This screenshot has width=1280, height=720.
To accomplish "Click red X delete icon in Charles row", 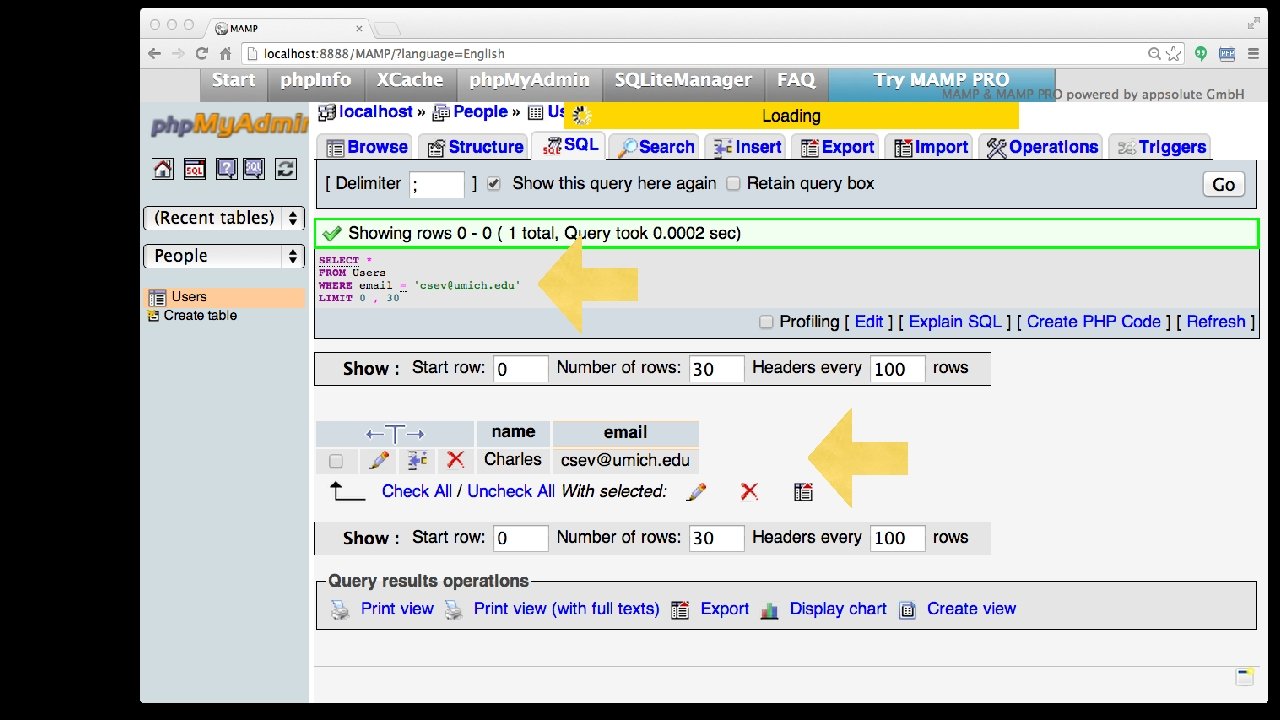I will tap(456, 460).
